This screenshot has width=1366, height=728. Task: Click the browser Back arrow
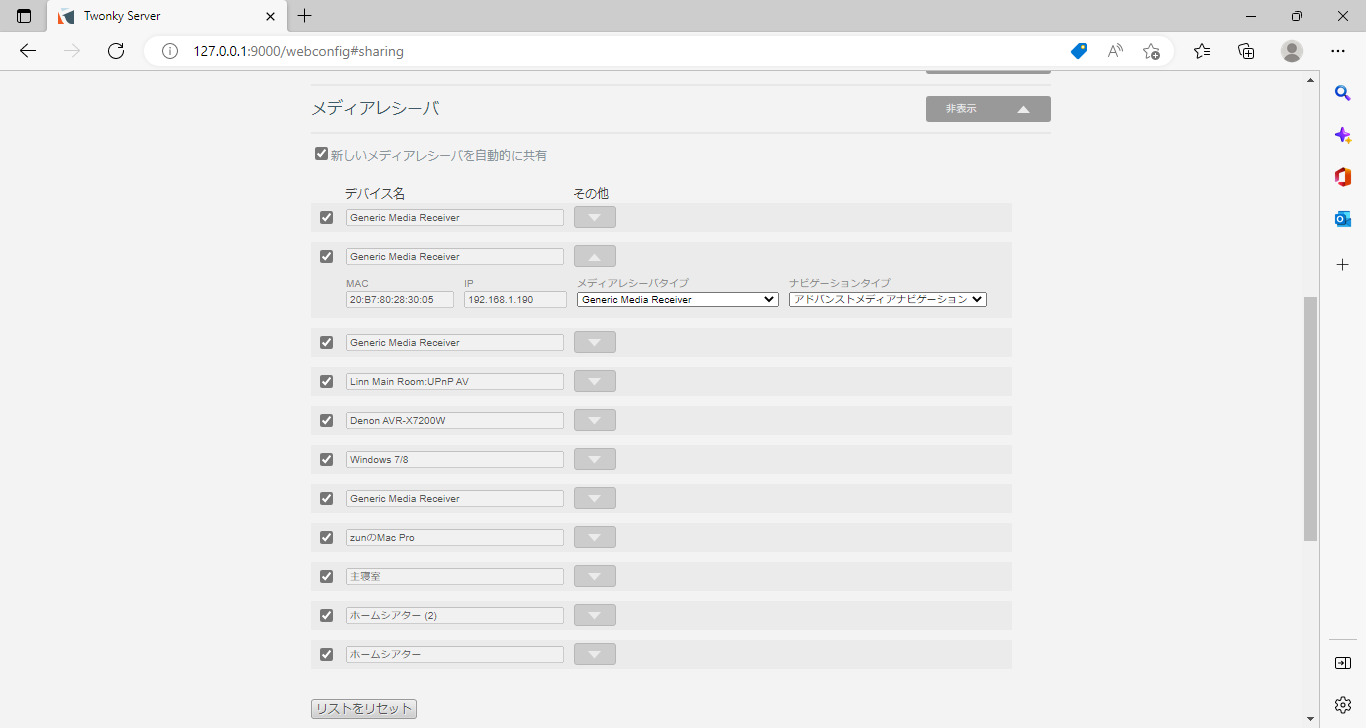[x=28, y=51]
